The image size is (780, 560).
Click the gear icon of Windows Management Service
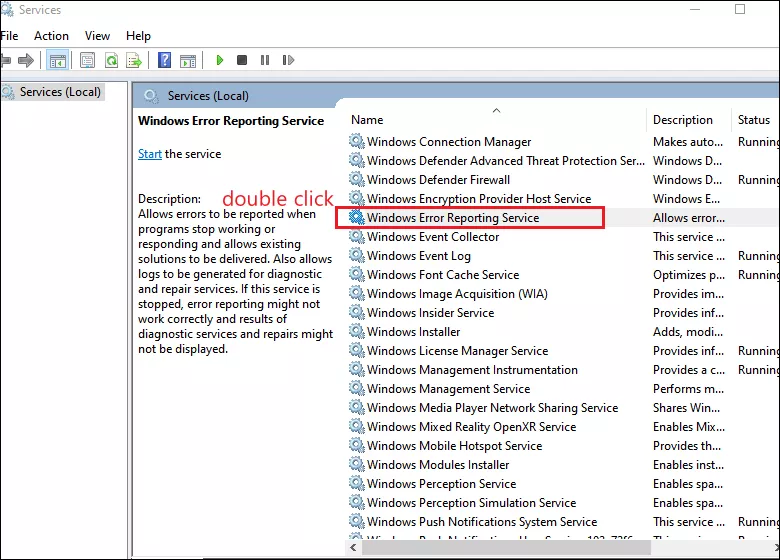click(x=356, y=388)
